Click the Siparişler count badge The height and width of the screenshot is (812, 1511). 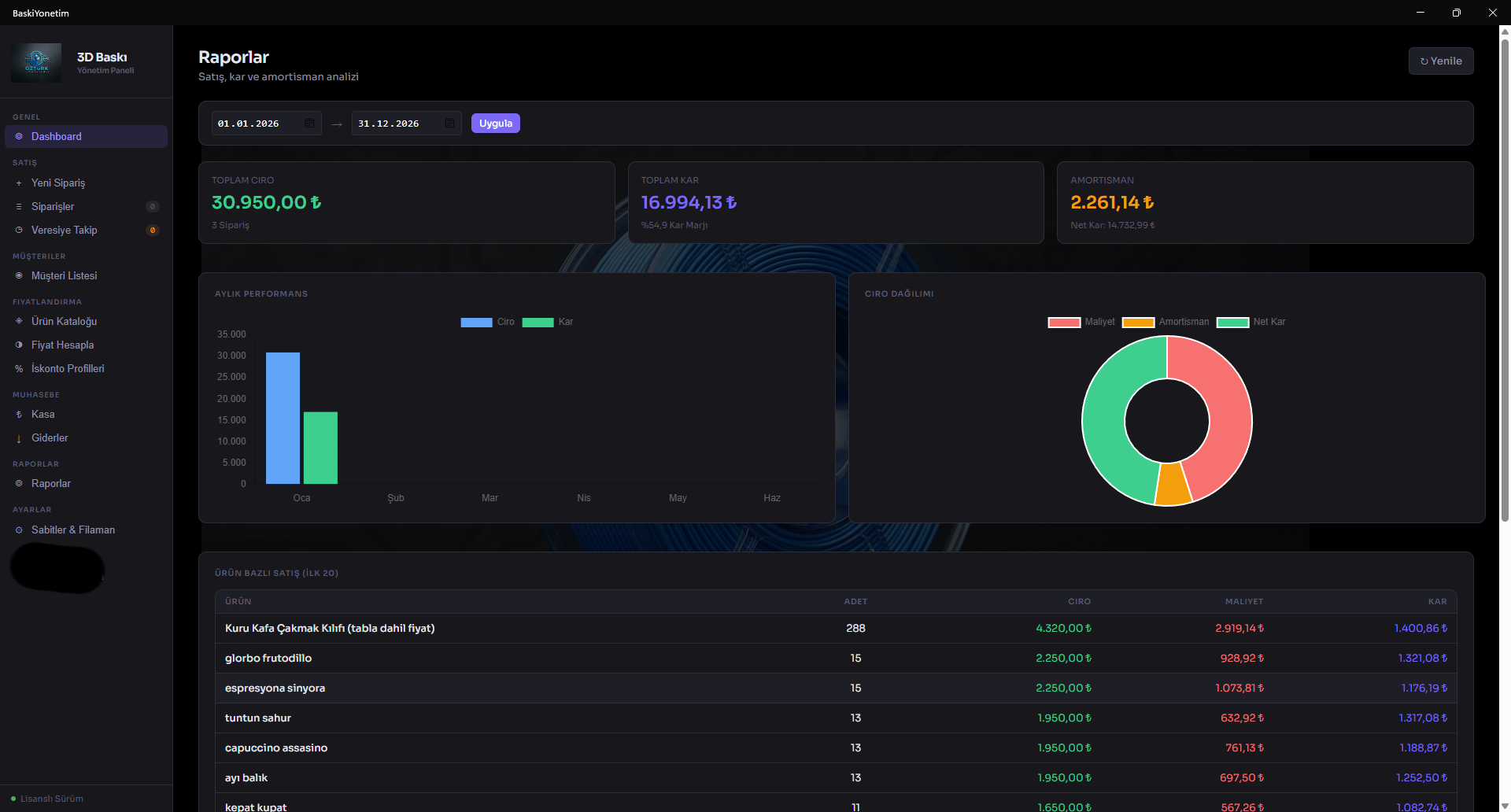tap(153, 206)
